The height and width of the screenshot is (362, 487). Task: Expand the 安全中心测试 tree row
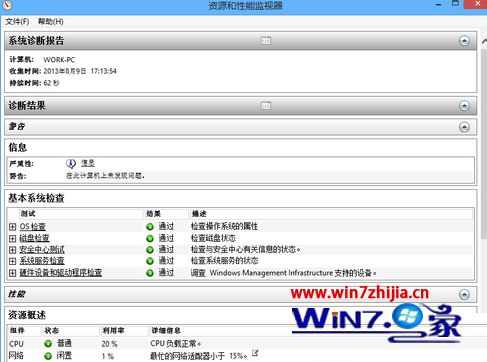point(12,250)
